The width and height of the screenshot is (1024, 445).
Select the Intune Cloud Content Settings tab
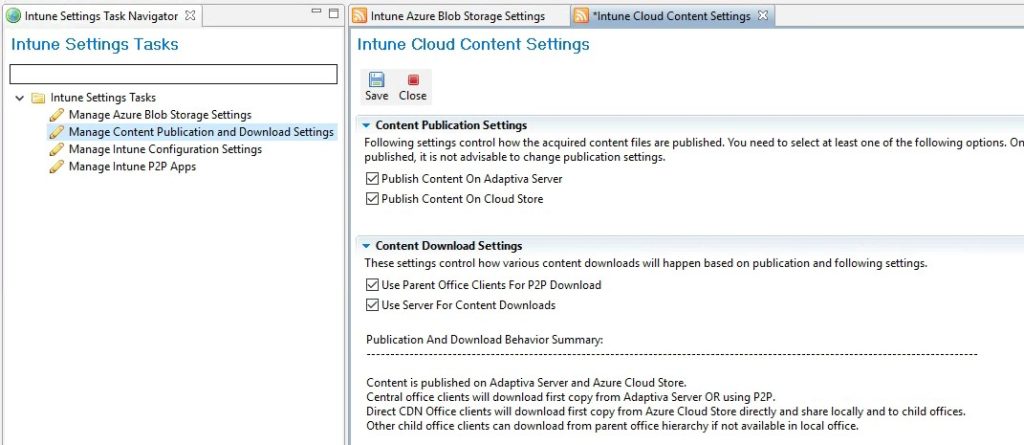pyautogui.click(x=671, y=16)
